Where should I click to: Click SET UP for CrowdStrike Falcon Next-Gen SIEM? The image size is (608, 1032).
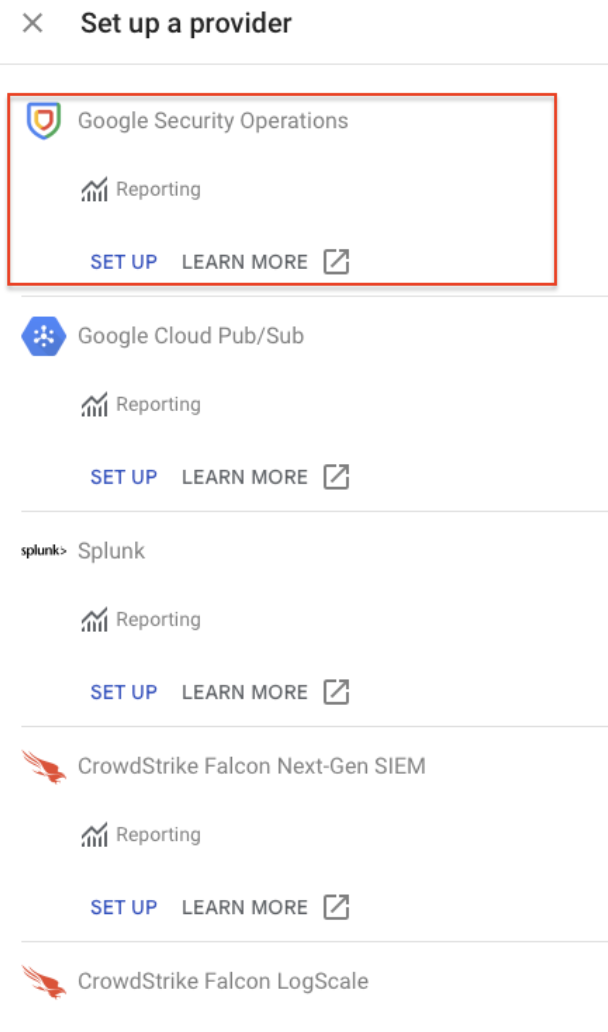(x=123, y=906)
